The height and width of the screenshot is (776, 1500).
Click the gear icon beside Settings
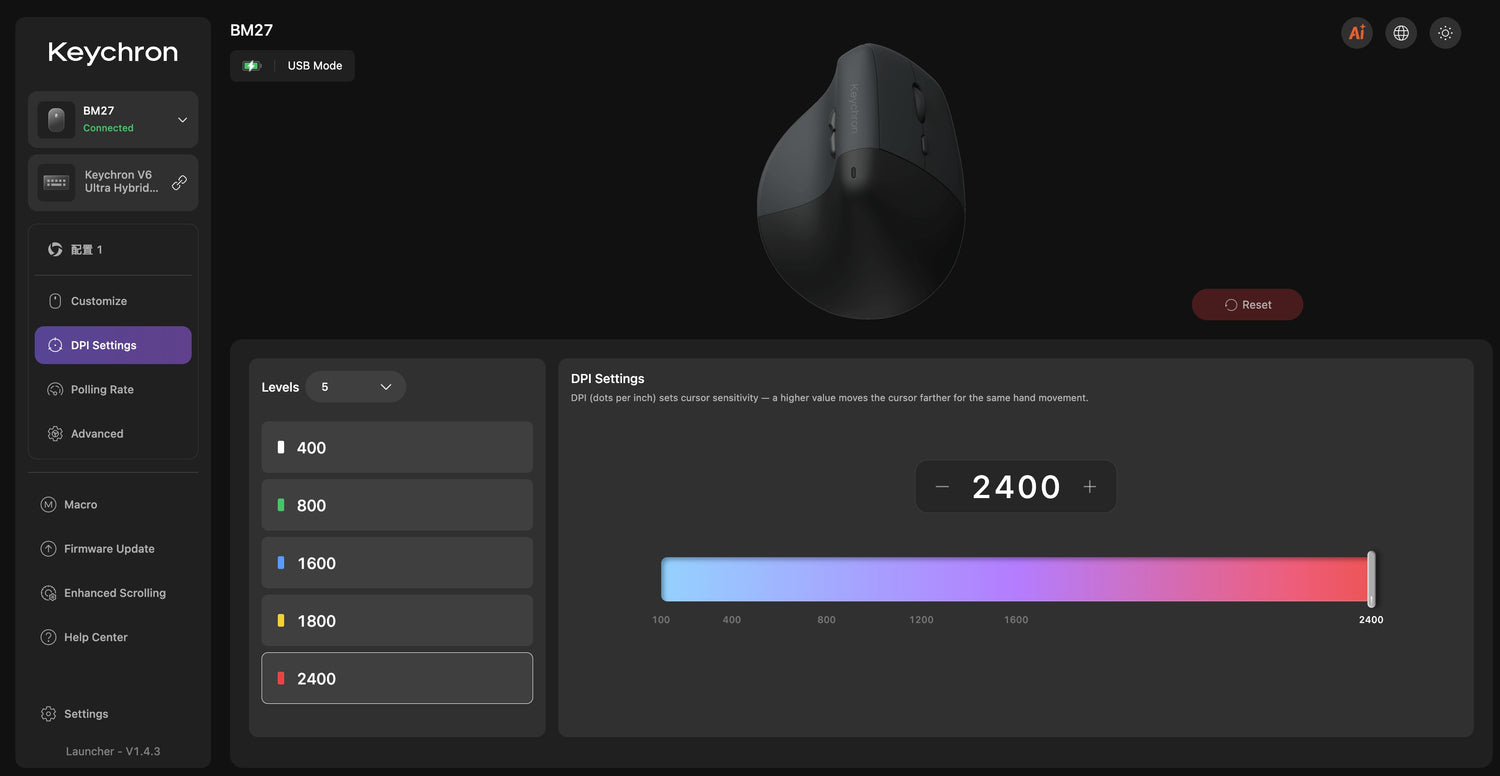pos(48,714)
